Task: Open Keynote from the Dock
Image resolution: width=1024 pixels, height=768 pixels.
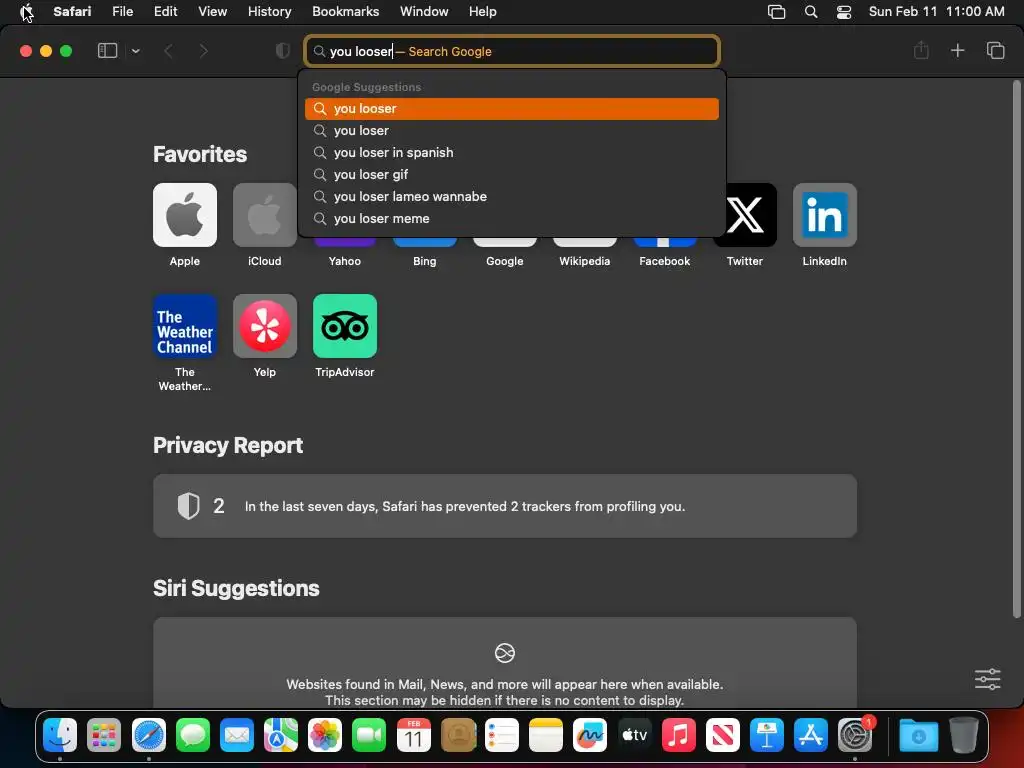Action: click(x=767, y=735)
